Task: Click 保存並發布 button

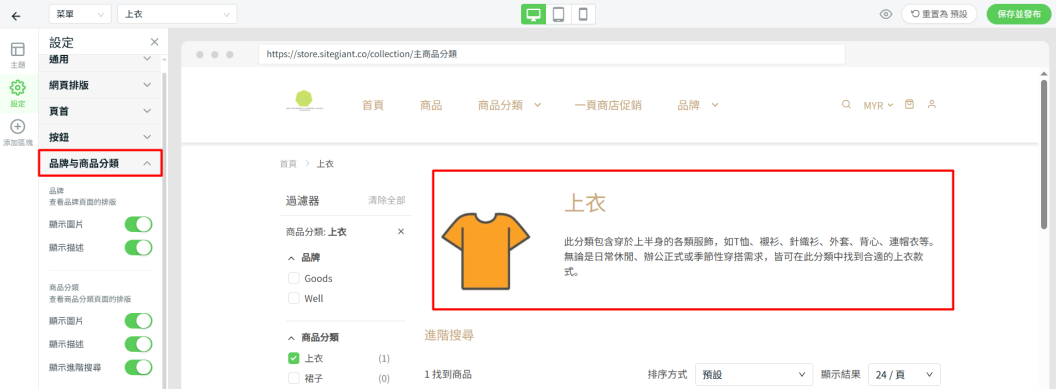Action: point(1019,14)
